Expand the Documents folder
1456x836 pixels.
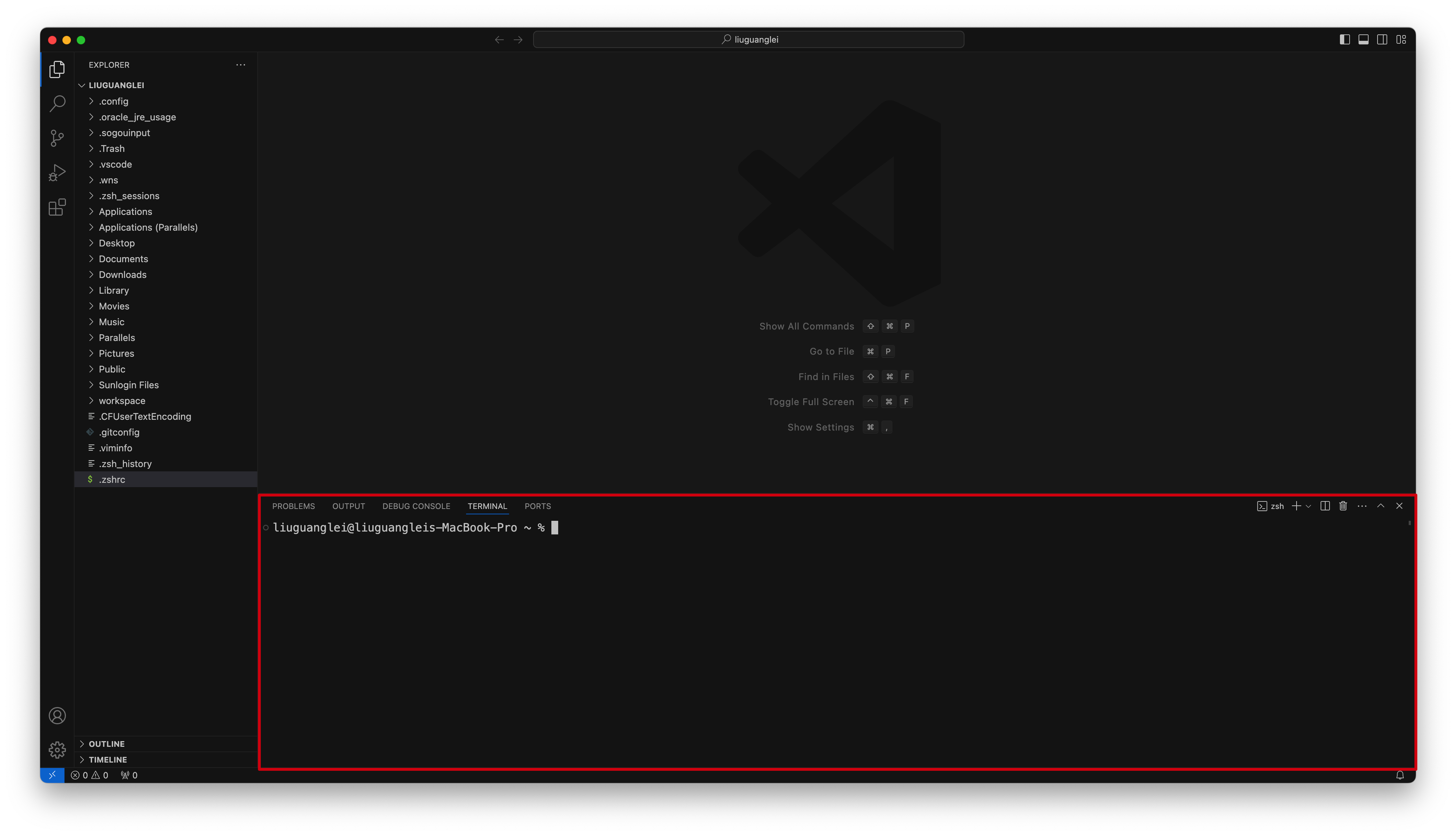tap(123, 259)
